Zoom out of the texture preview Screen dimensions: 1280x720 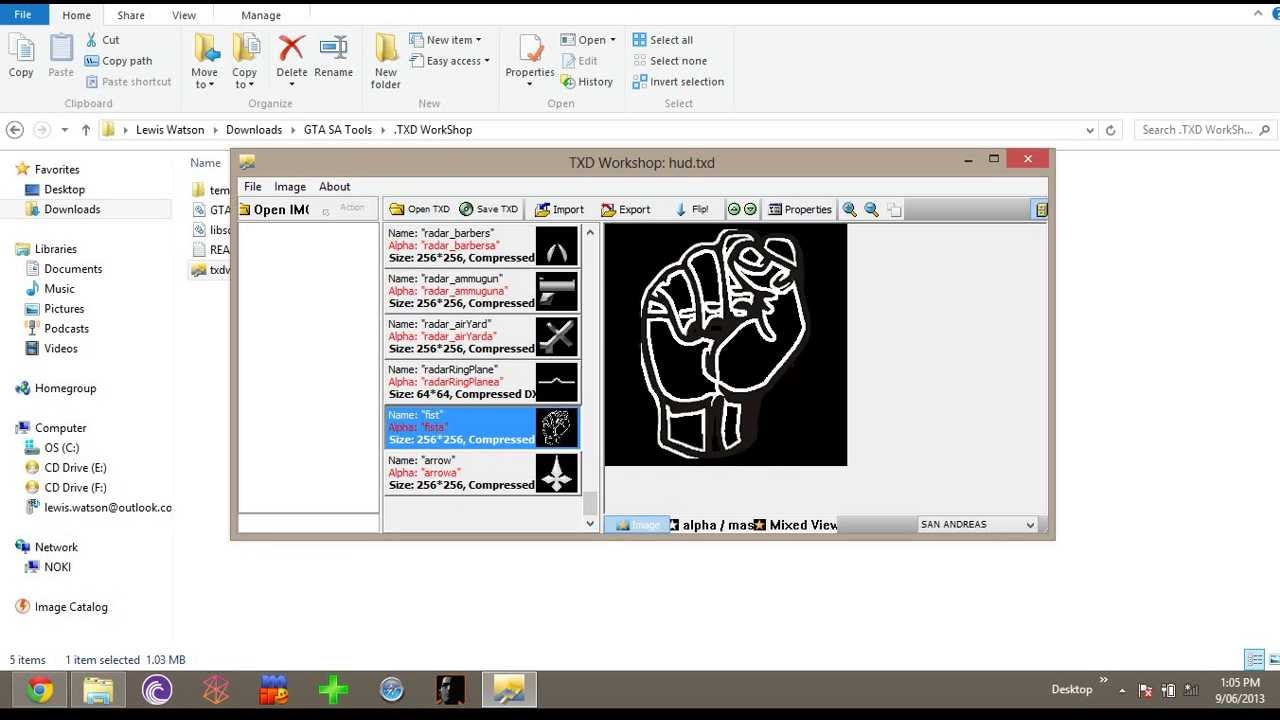[869, 209]
